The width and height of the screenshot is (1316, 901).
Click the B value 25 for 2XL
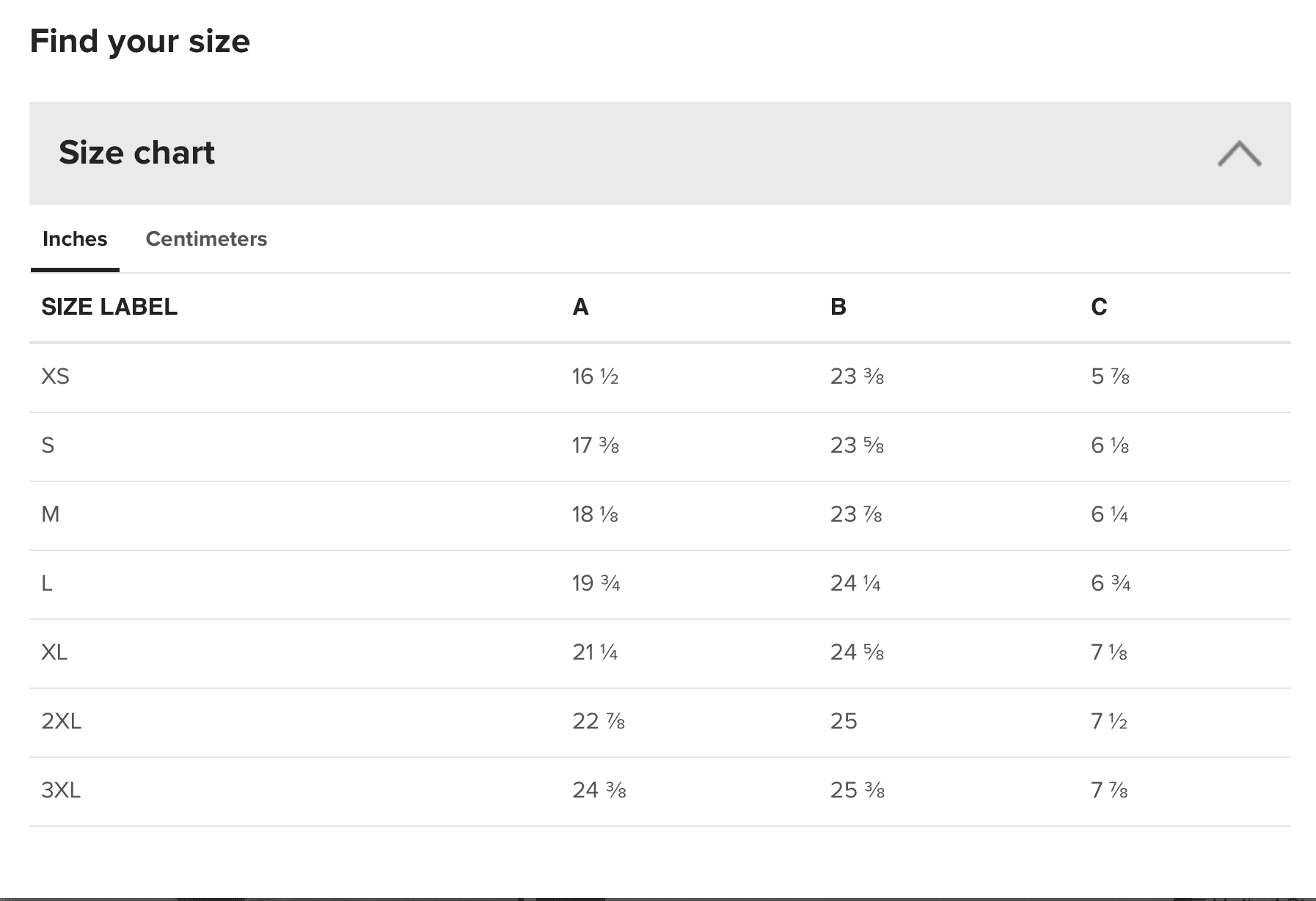click(x=844, y=721)
